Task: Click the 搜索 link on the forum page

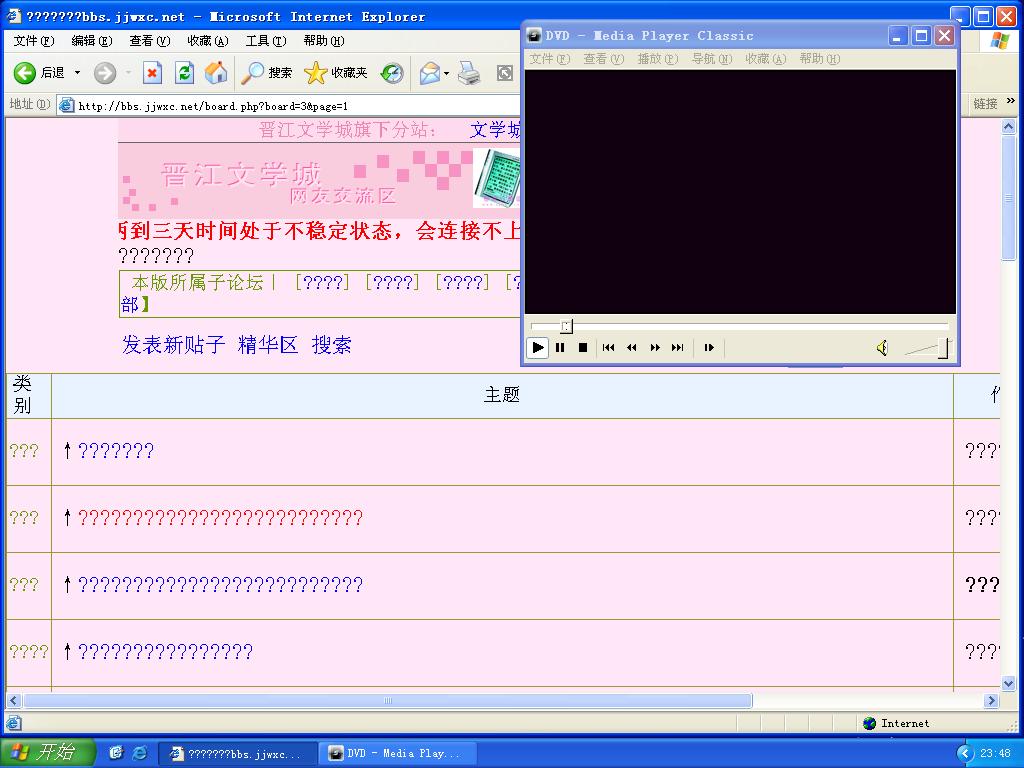Action: [332, 345]
